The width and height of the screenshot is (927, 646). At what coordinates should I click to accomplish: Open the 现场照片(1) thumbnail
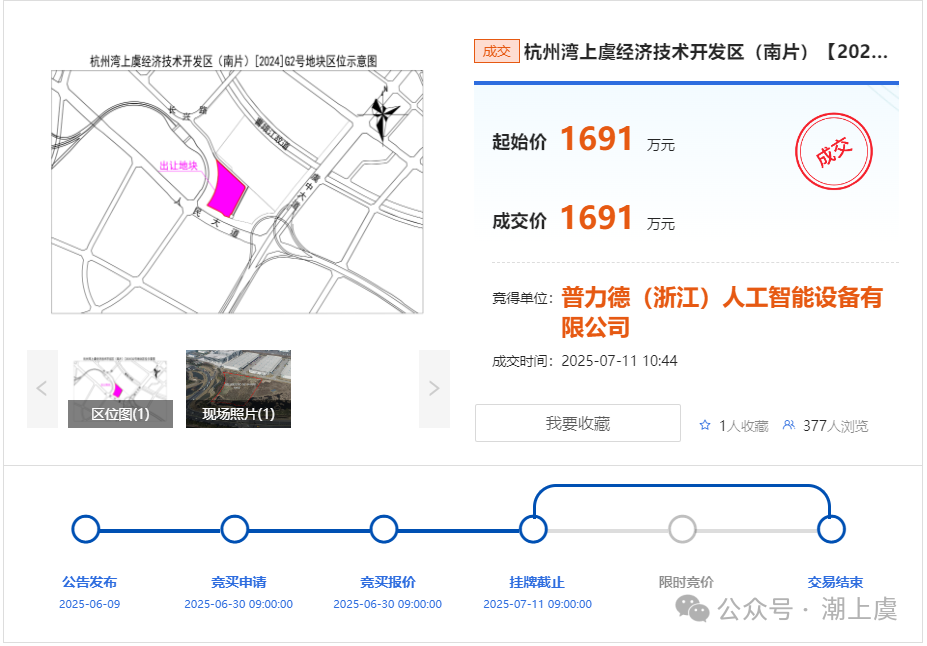point(238,388)
